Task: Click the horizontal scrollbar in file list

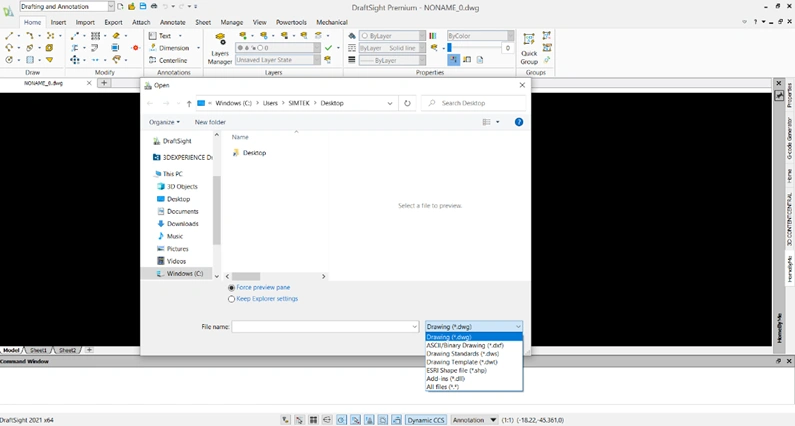Action: [x=246, y=276]
